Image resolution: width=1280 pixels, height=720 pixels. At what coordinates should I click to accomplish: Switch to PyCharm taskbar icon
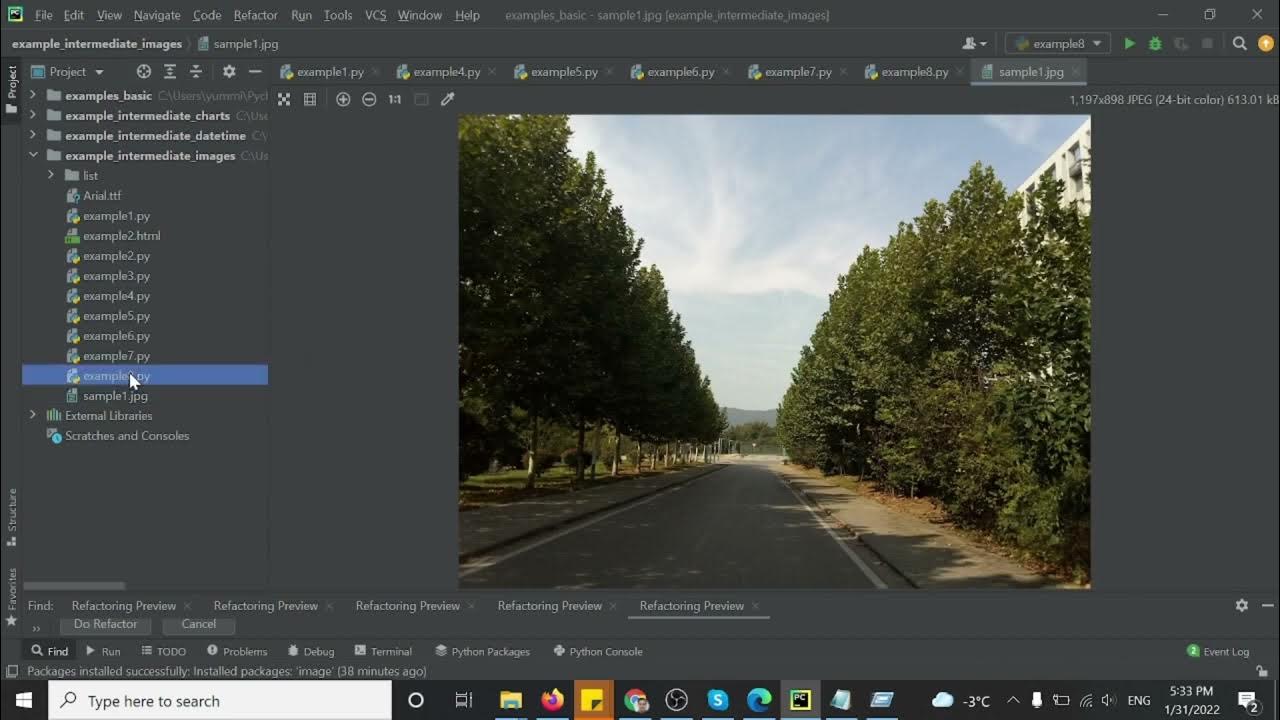pos(800,700)
